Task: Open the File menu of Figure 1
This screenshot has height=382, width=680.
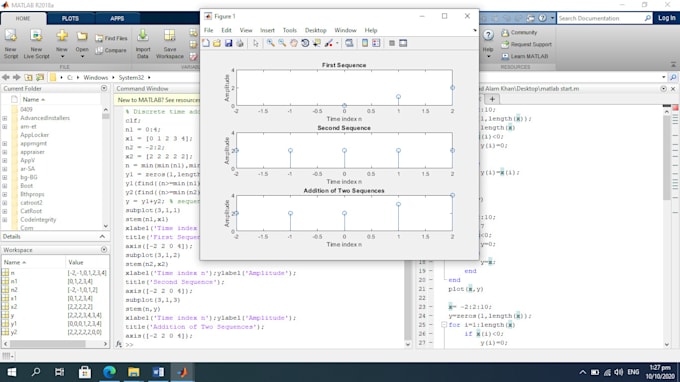Action: pos(209,30)
